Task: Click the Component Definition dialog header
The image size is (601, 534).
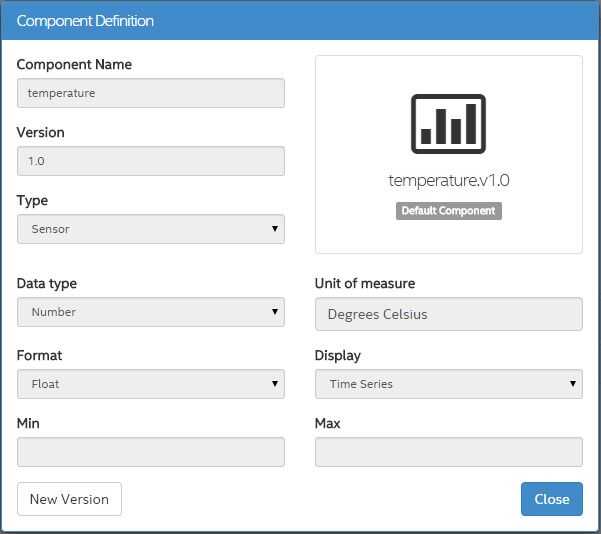Action: pos(85,21)
